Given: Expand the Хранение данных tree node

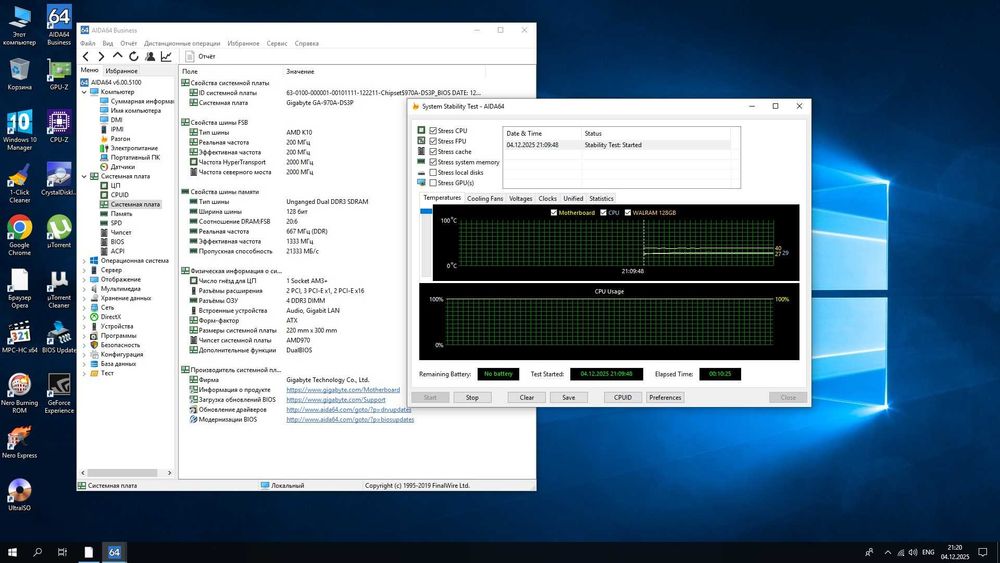Looking at the screenshot, I should click(x=84, y=298).
